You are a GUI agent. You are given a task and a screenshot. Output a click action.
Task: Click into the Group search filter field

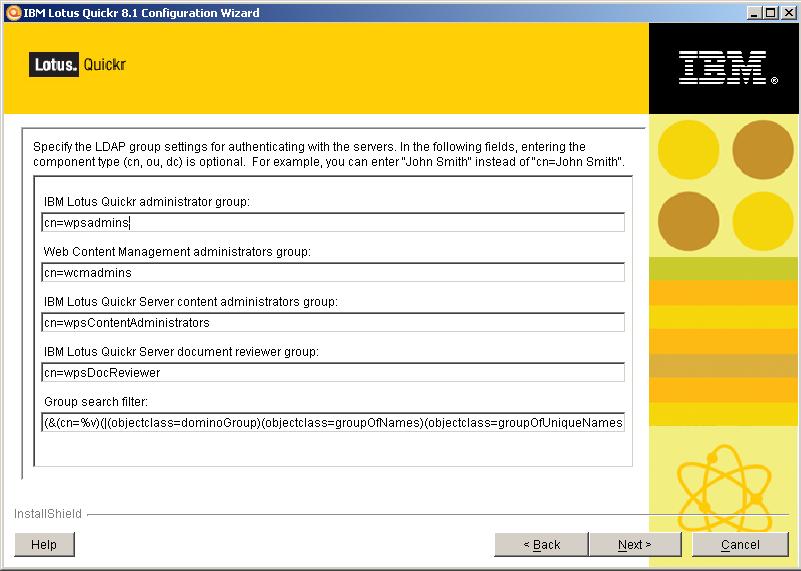coord(333,423)
